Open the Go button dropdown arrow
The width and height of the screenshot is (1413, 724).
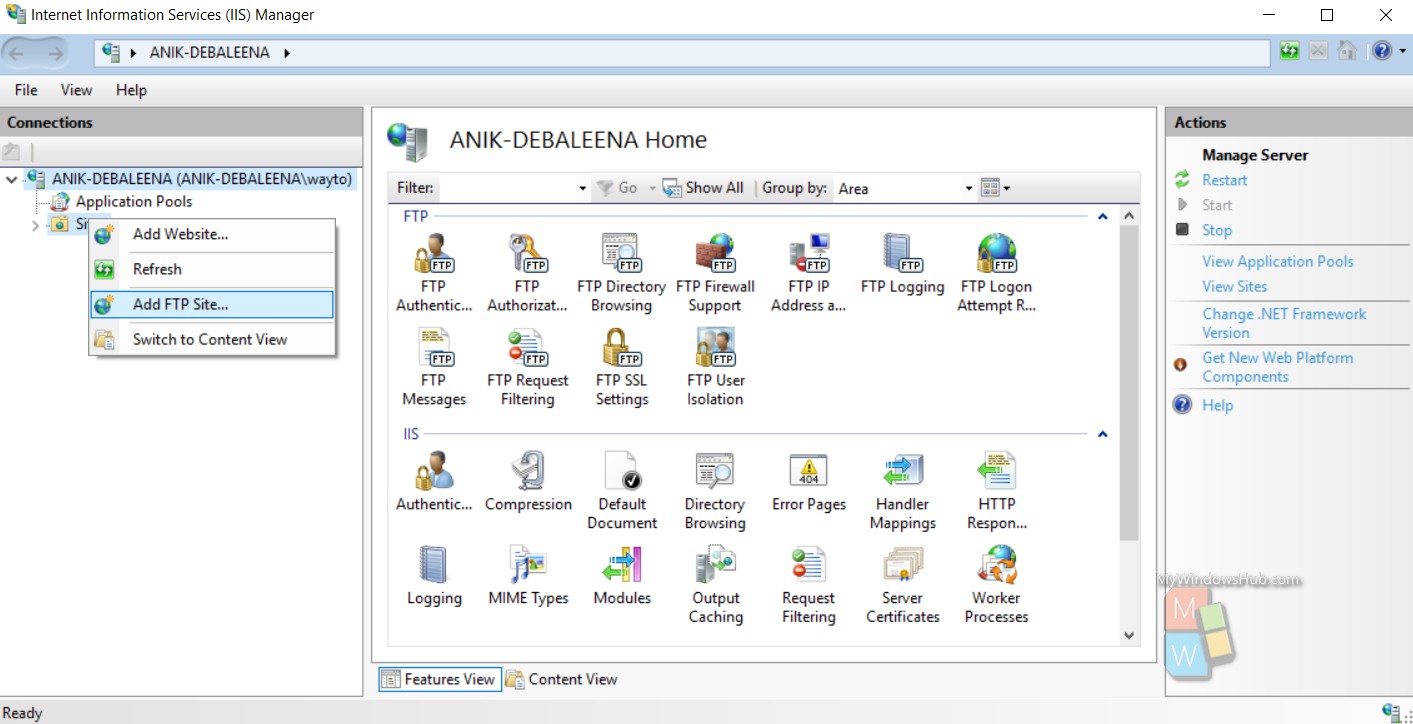point(652,188)
